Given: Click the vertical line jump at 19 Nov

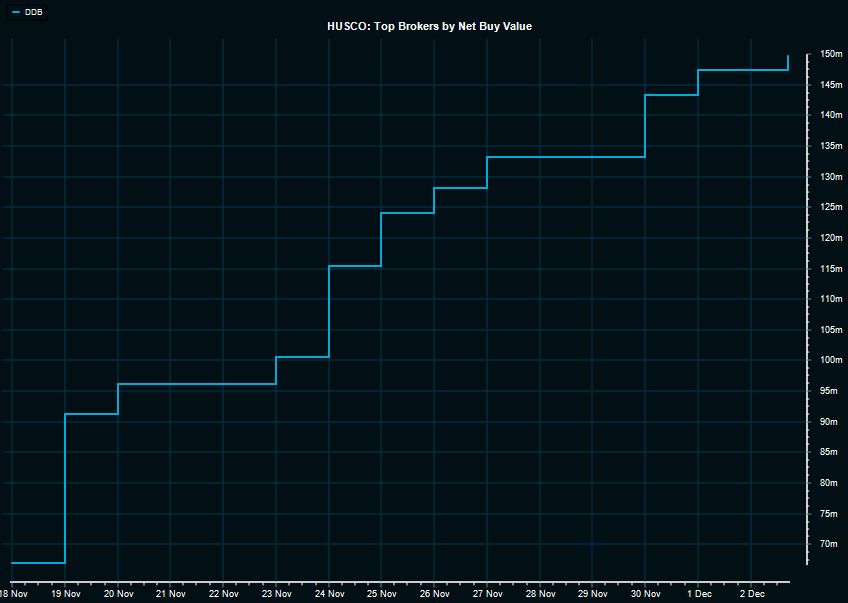Looking at the screenshot, I should coord(65,490).
